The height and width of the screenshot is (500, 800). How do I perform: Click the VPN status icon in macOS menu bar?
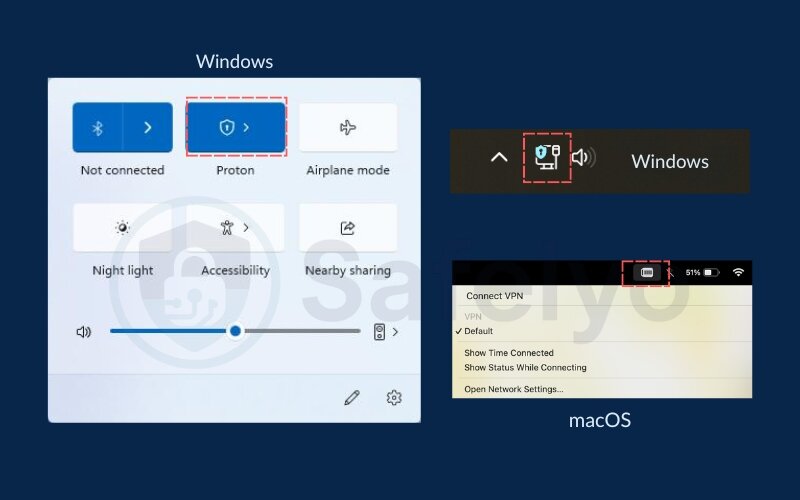click(647, 272)
